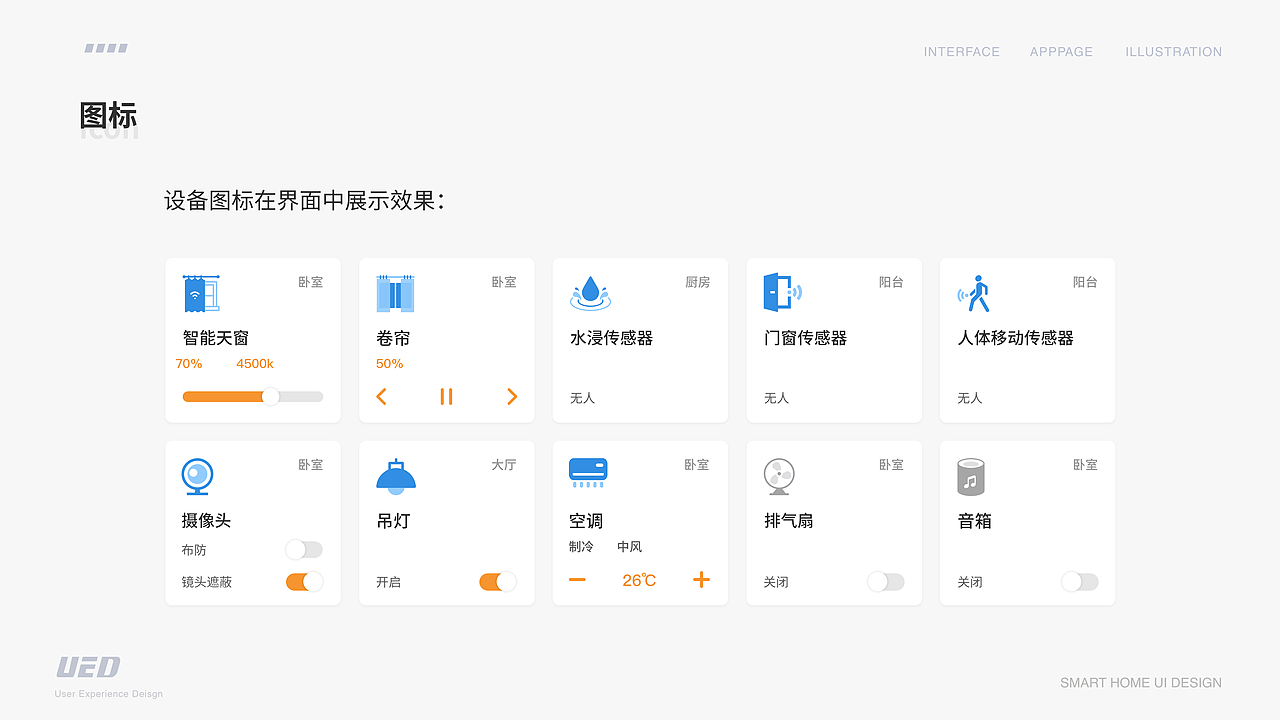Screen dimensions: 1280x720
Task: Pause the curtain using the pause button
Action: pyautogui.click(x=446, y=396)
